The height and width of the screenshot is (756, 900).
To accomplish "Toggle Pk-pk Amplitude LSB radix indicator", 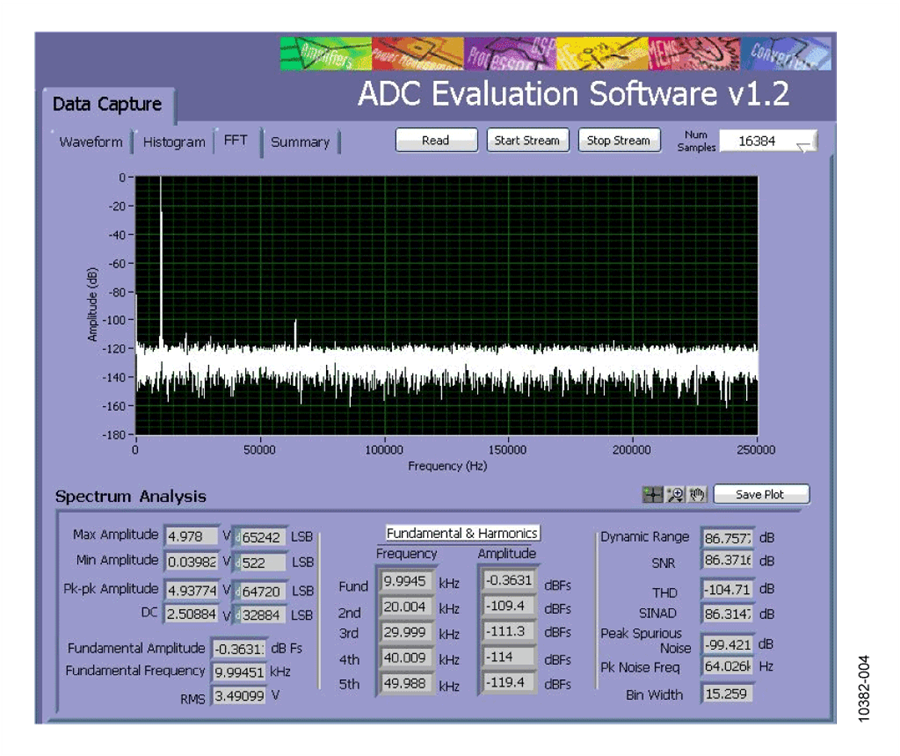I will pos(237,591).
